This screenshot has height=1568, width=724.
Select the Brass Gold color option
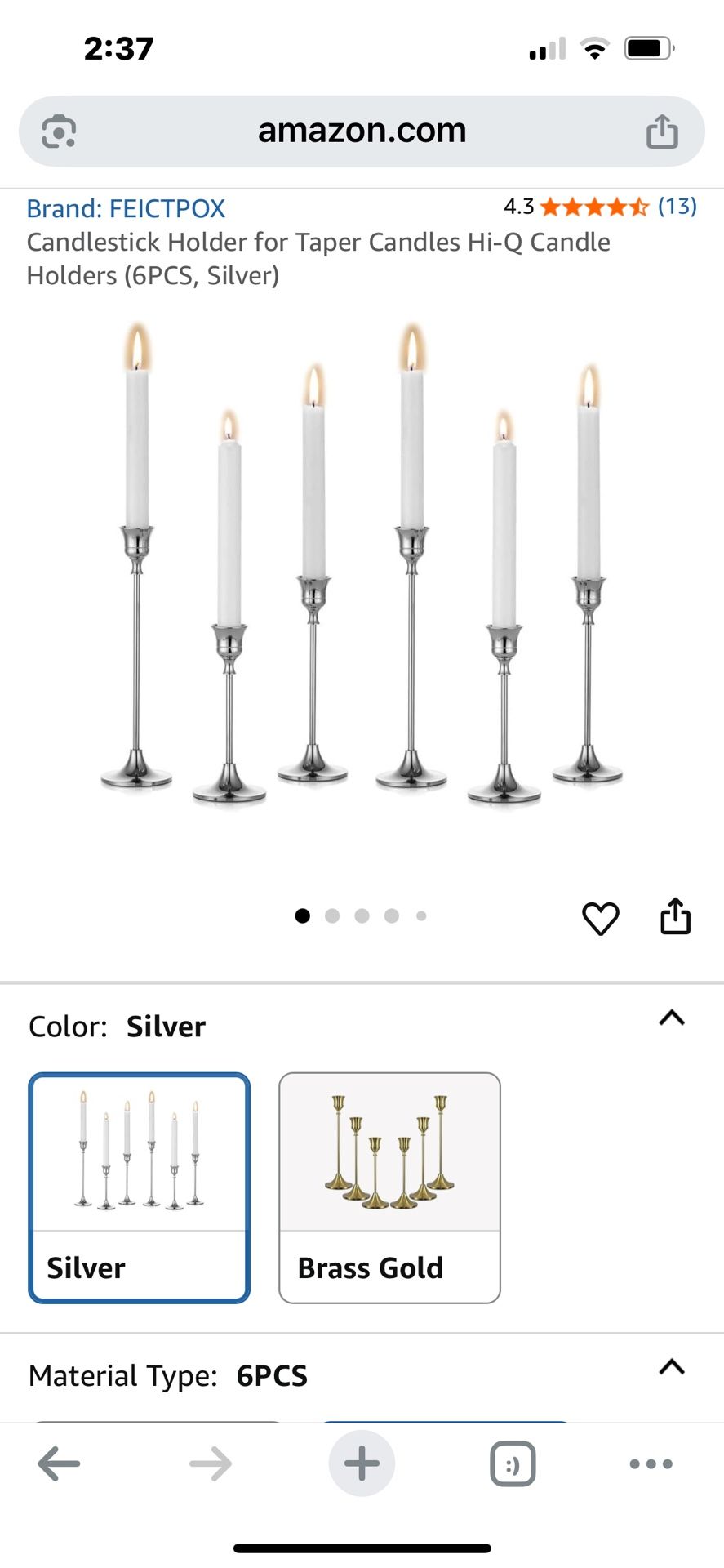(389, 1187)
